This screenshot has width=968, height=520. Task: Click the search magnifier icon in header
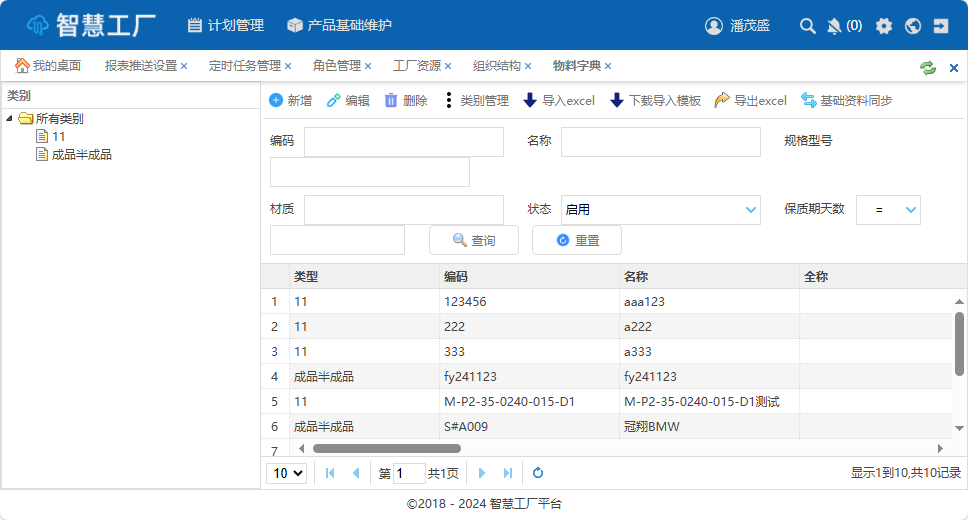808,26
